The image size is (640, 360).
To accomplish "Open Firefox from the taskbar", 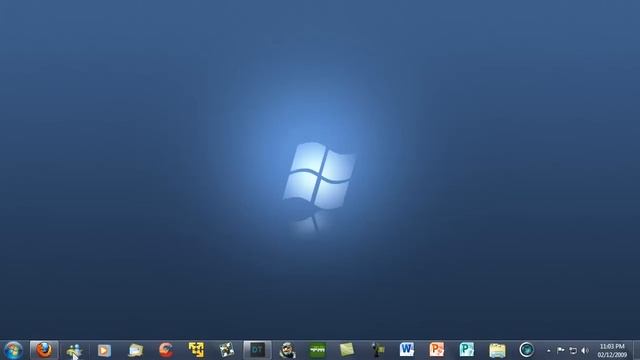I will point(44,350).
